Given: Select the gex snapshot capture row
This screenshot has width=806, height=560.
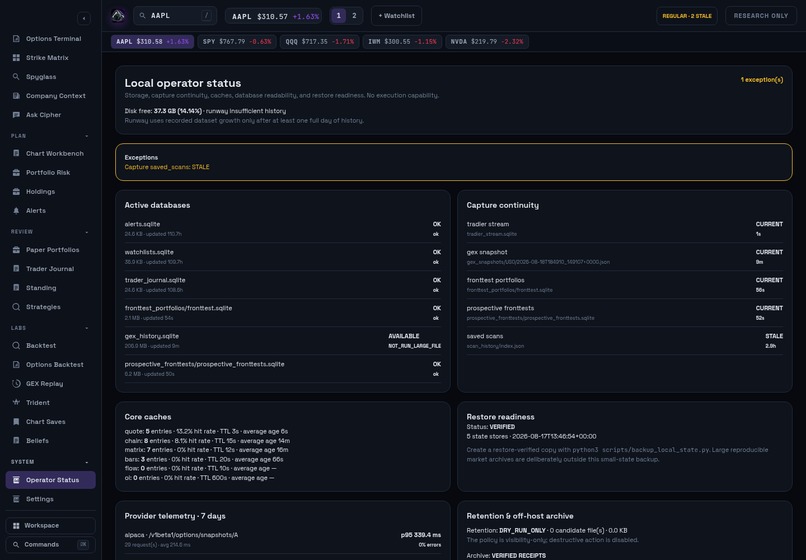Looking at the screenshot, I should (x=625, y=257).
